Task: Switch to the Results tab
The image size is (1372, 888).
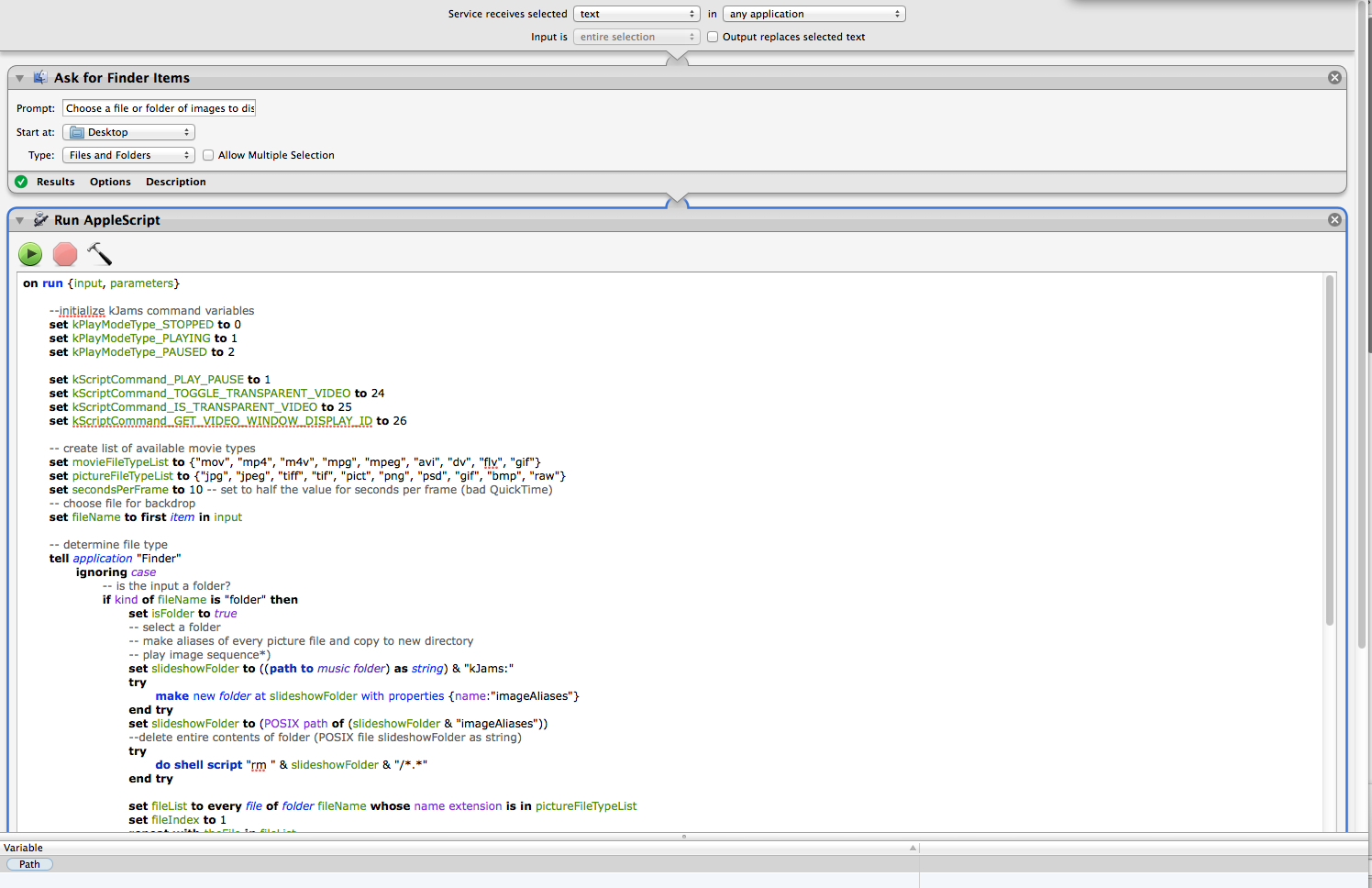Action: pyautogui.click(x=56, y=182)
